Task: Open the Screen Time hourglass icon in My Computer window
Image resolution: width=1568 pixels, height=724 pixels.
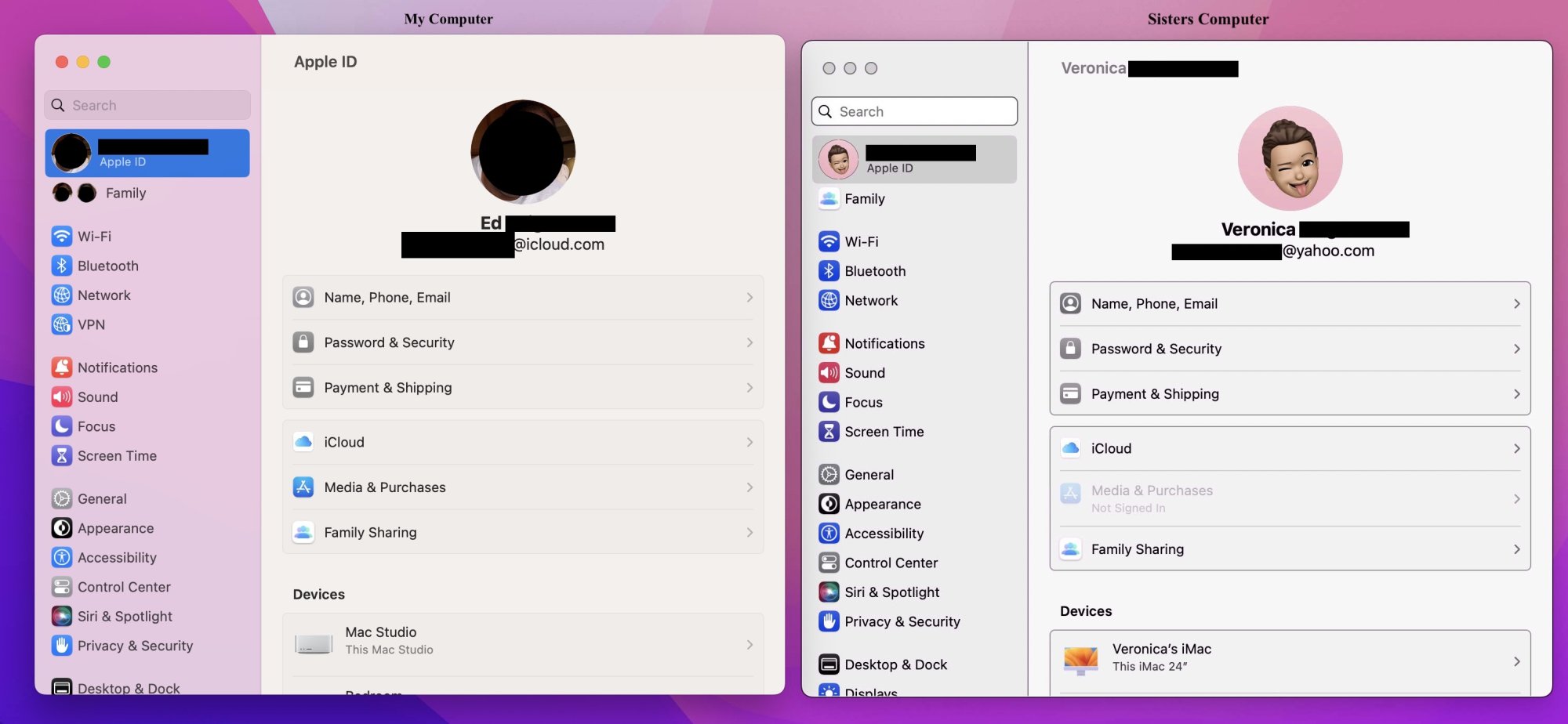Action: coord(62,456)
